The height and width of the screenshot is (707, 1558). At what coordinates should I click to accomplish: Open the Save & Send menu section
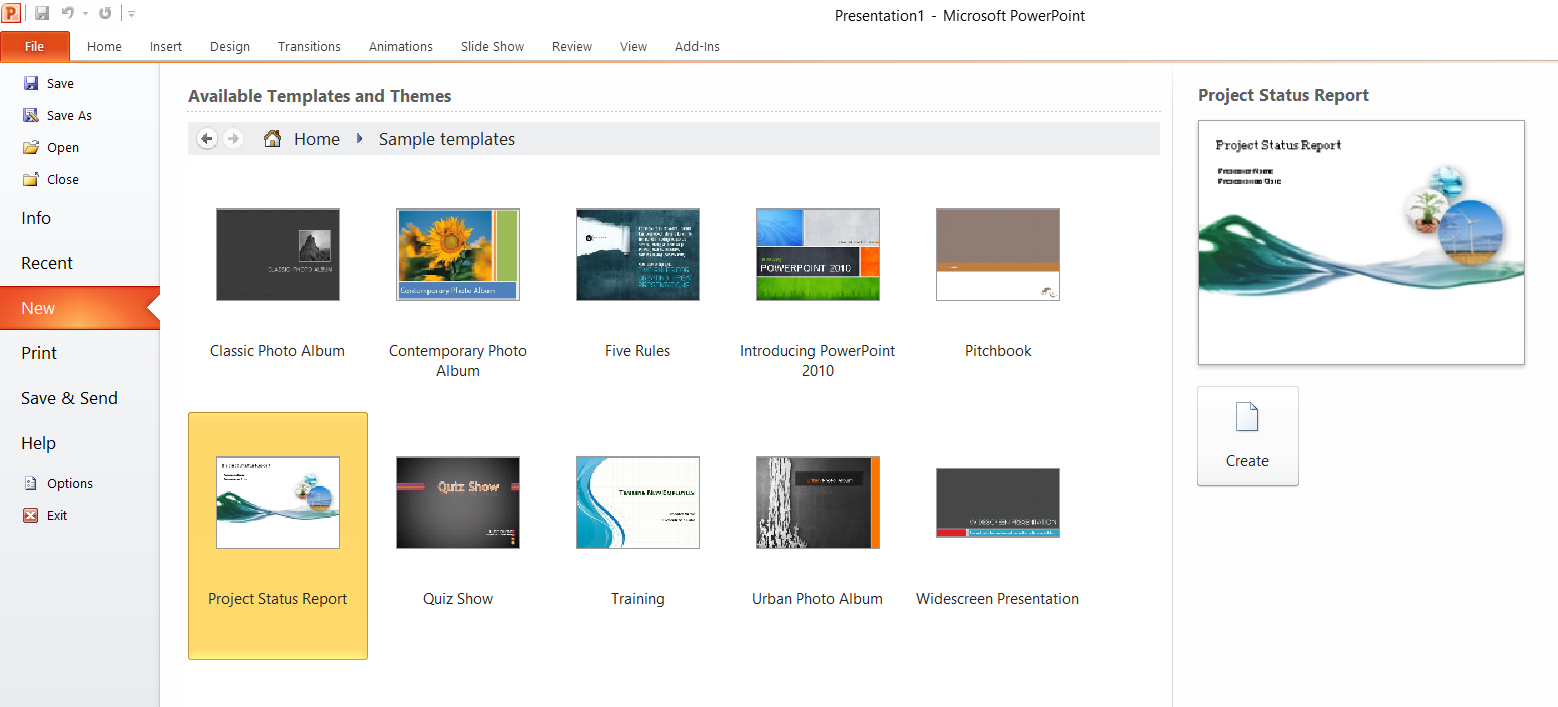click(x=69, y=398)
